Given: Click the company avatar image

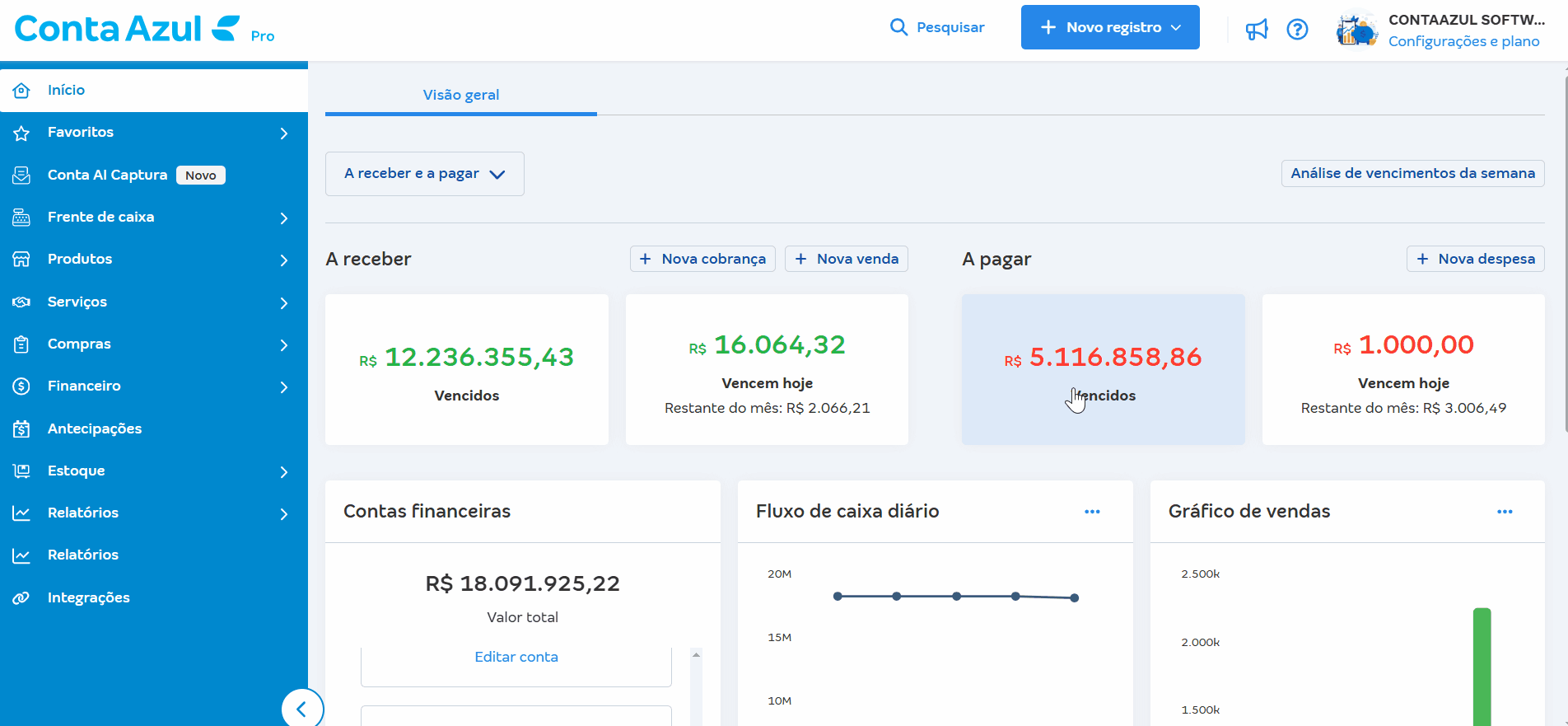Looking at the screenshot, I should [1356, 30].
